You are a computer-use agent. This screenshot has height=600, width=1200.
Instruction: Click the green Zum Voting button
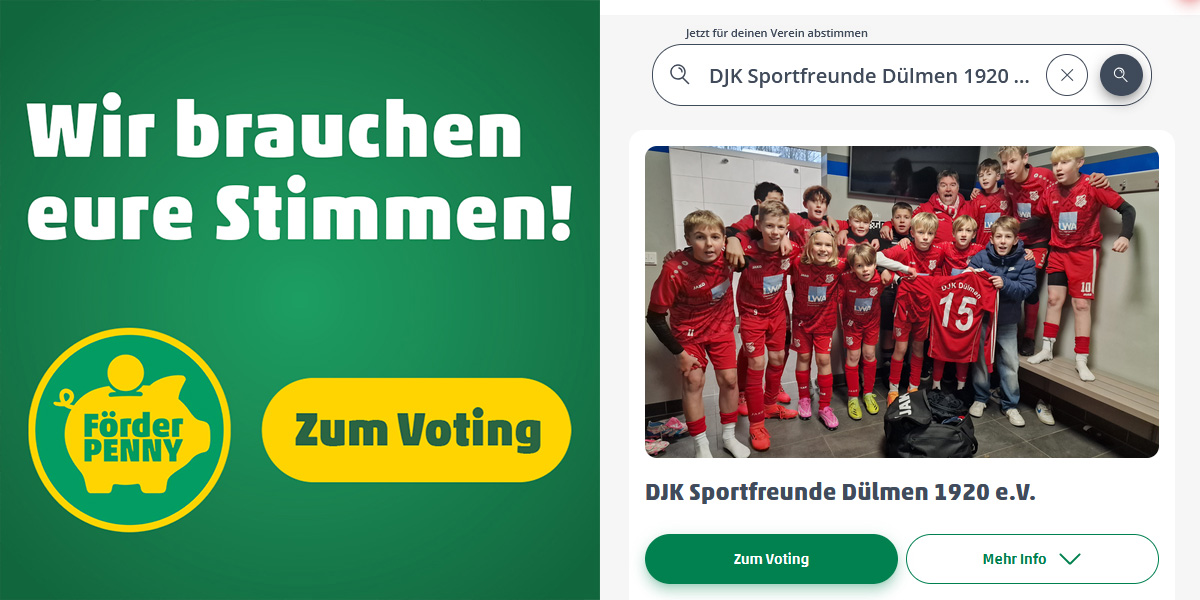coord(771,559)
